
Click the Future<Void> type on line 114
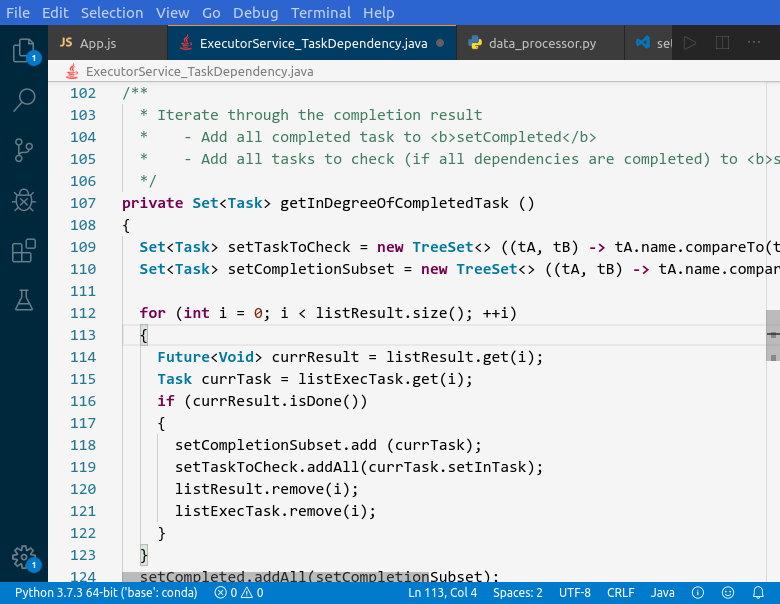click(209, 357)
